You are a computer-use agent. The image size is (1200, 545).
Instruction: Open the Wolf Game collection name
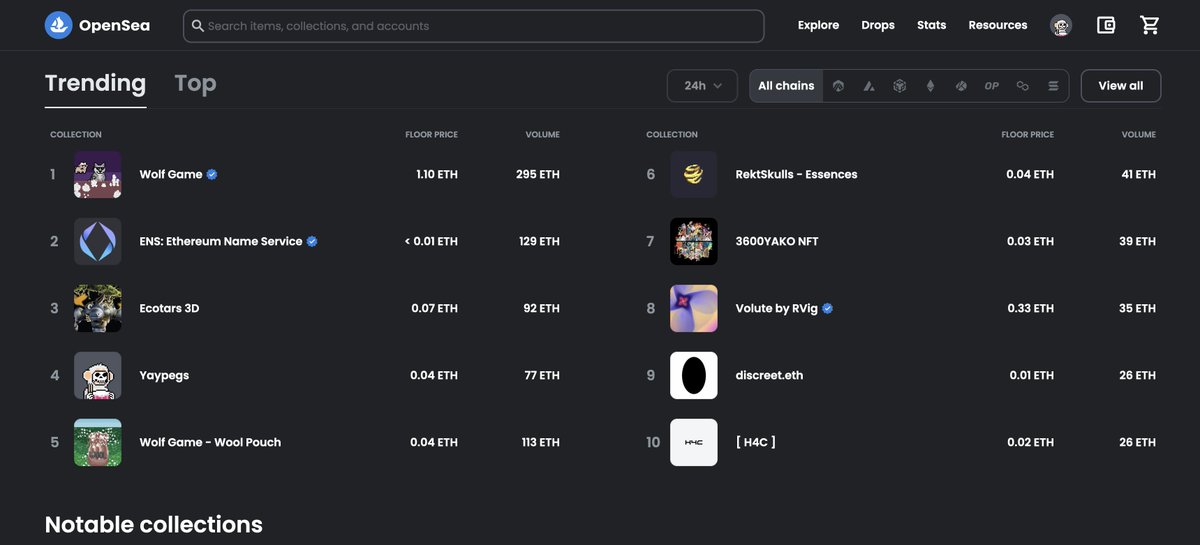point(171,174)
